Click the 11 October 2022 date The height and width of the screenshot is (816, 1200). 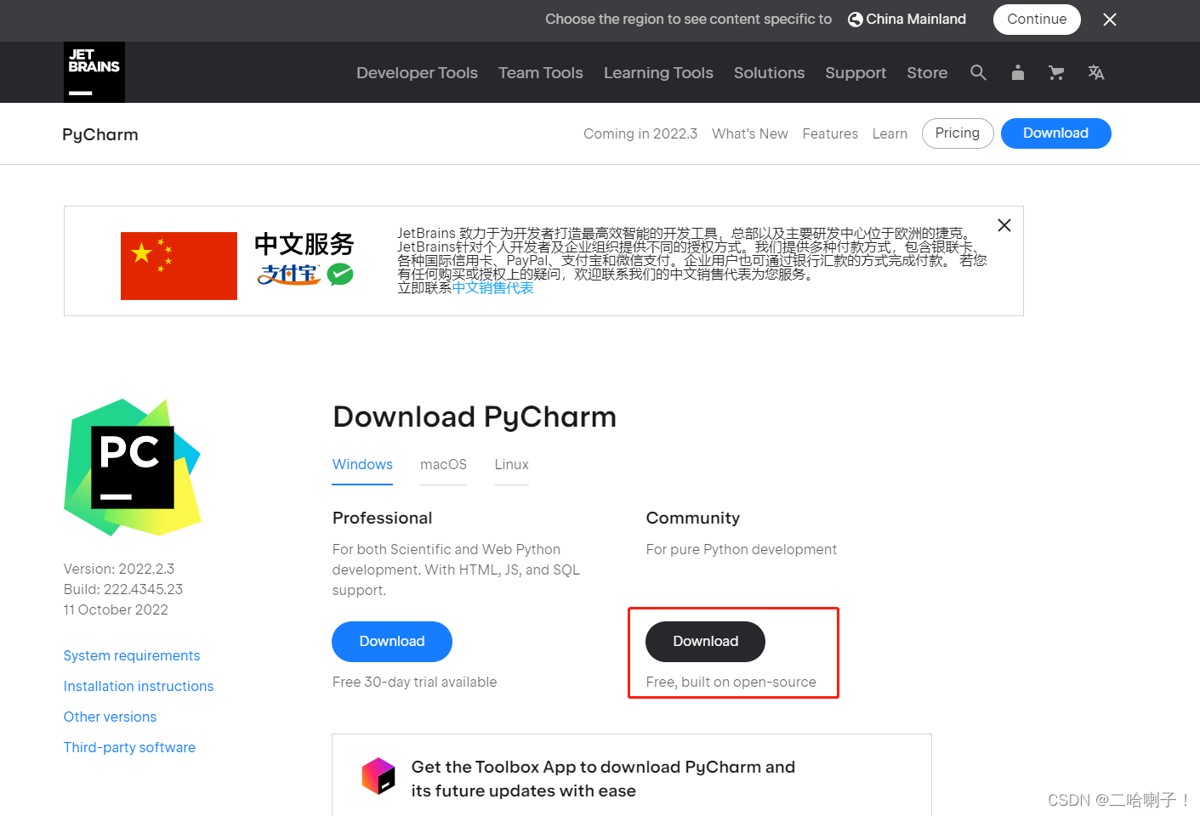116,610
